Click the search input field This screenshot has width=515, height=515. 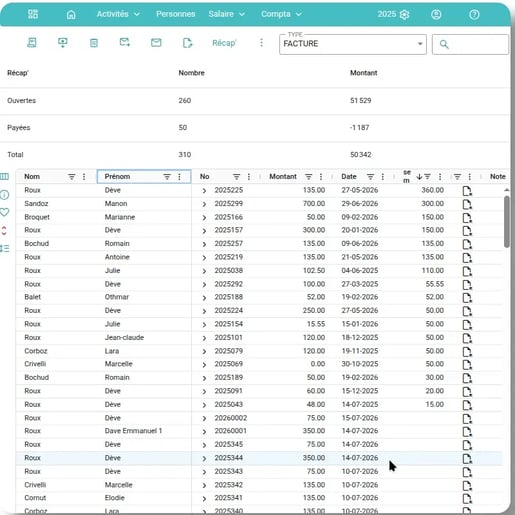click(x=470, y=44)
